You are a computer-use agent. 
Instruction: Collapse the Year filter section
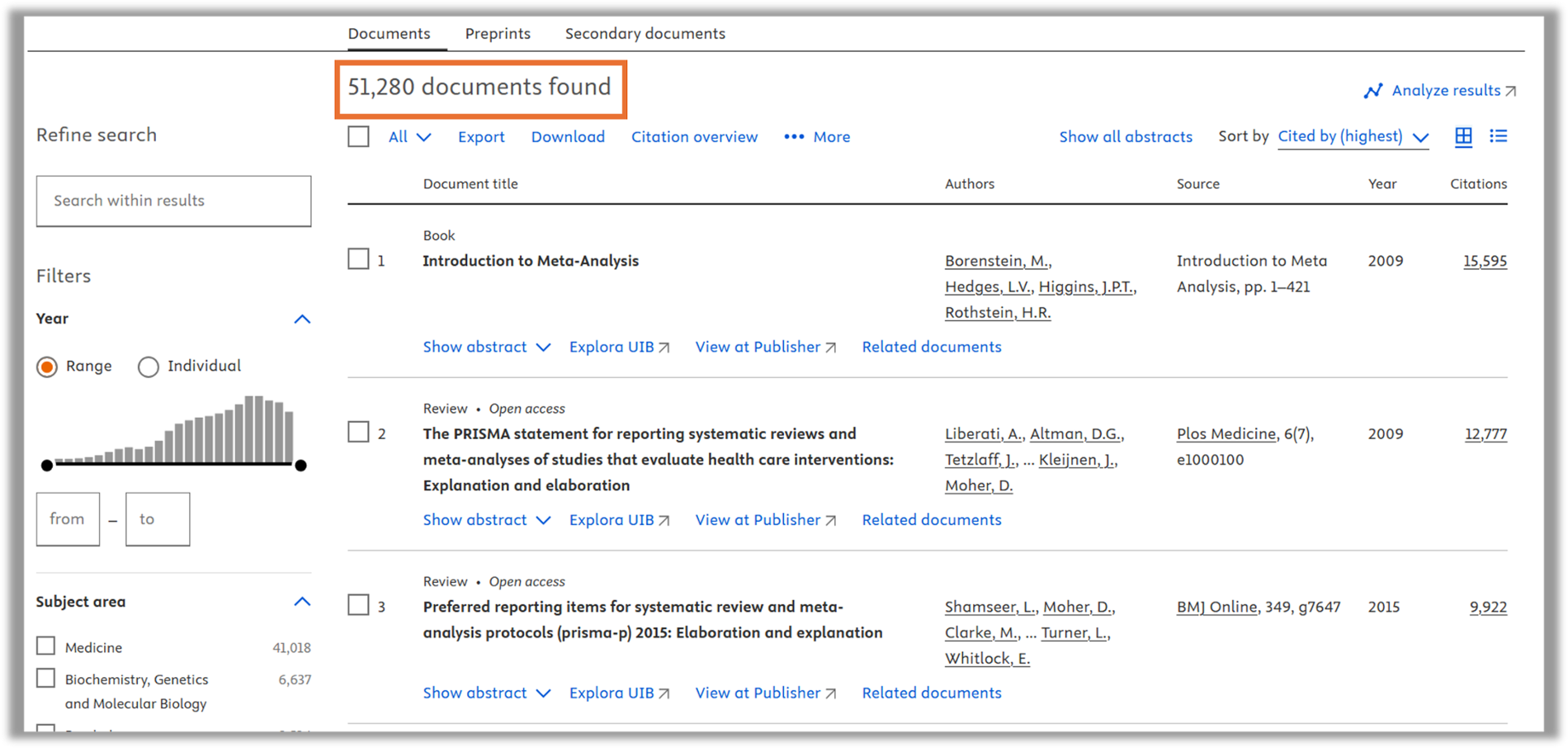click(x=302, y=320)
